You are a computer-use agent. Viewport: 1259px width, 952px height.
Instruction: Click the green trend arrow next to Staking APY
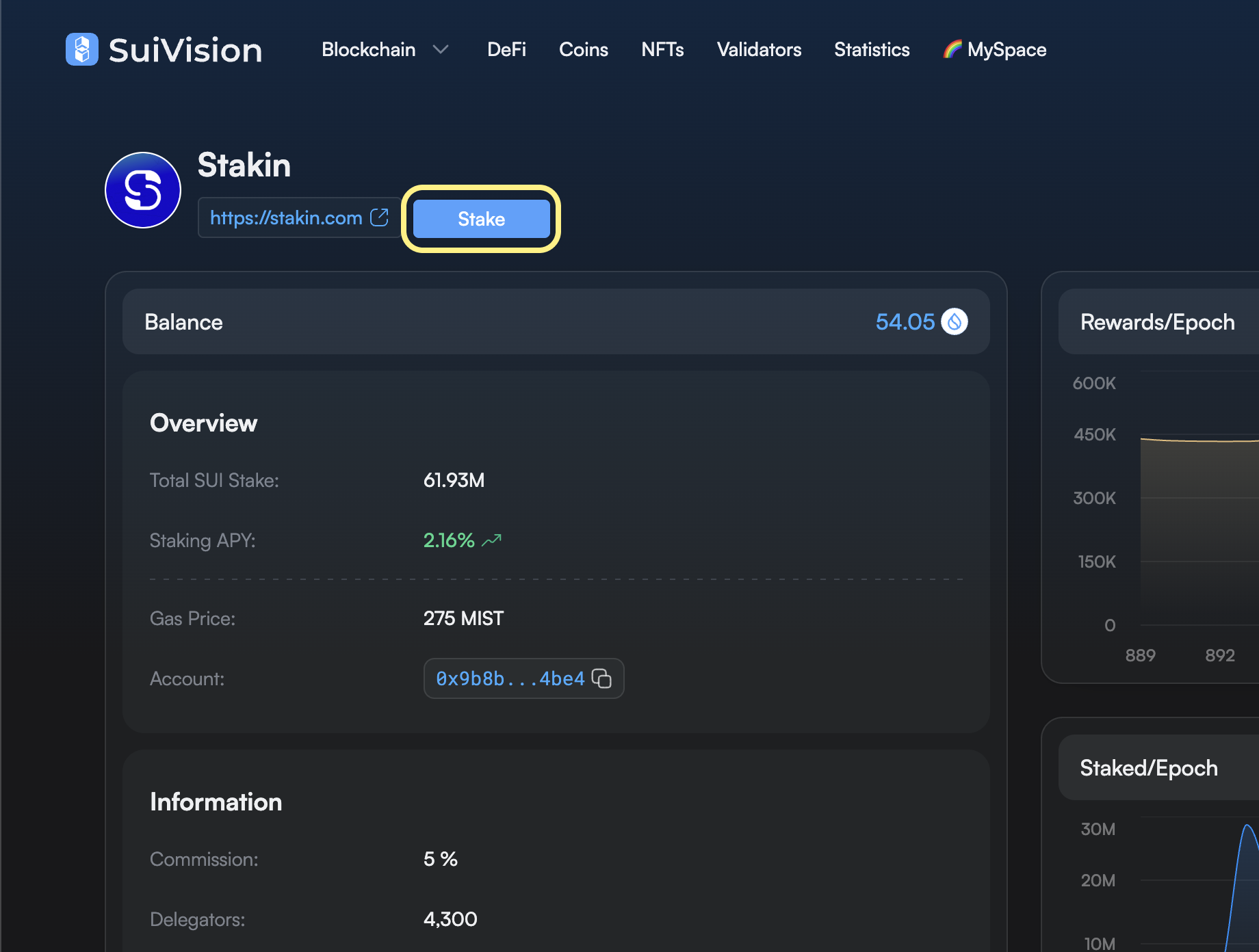click(x=490, y=540)
